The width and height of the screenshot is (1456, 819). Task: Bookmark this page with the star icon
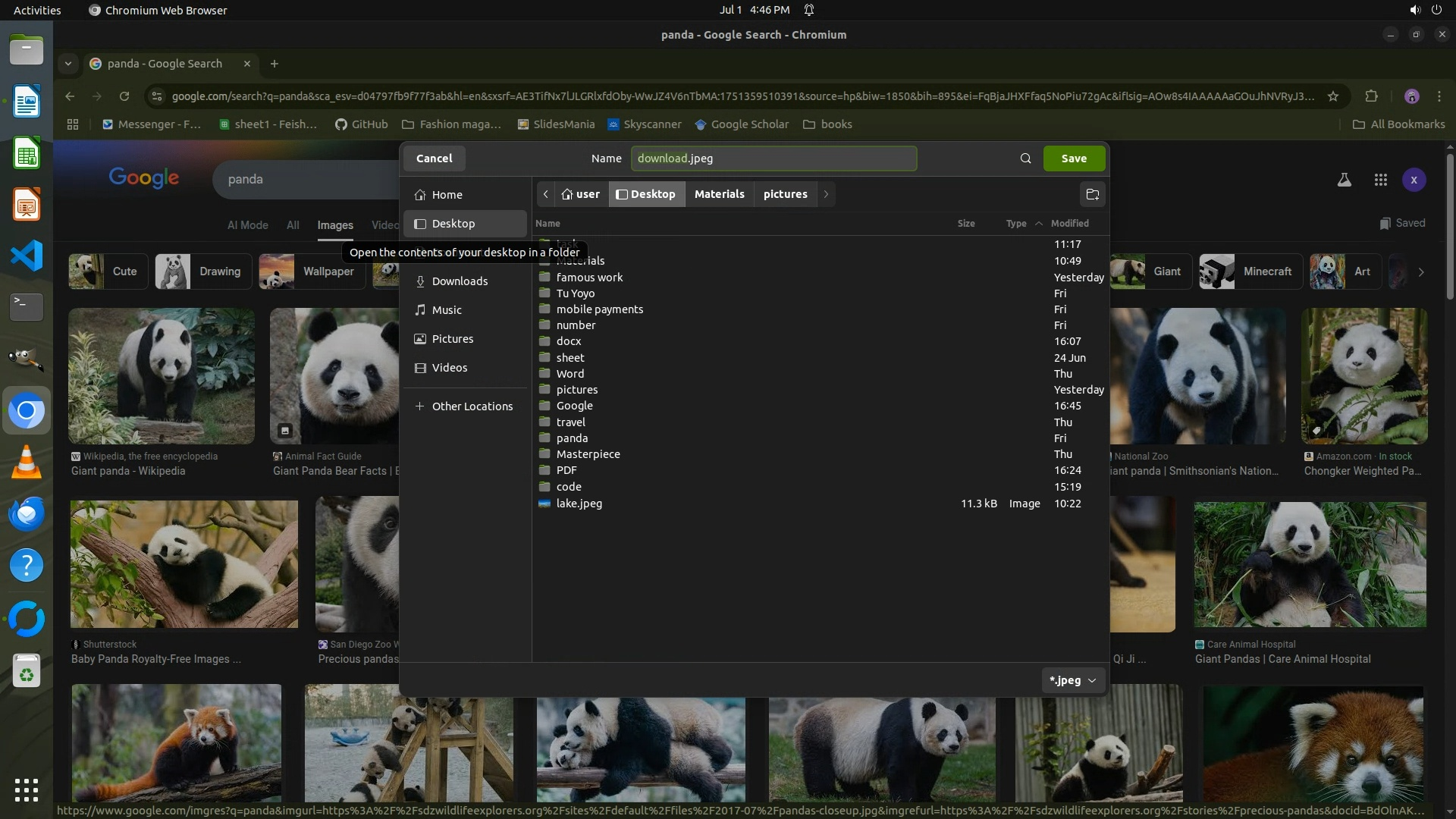click(x=1333, y=96)
